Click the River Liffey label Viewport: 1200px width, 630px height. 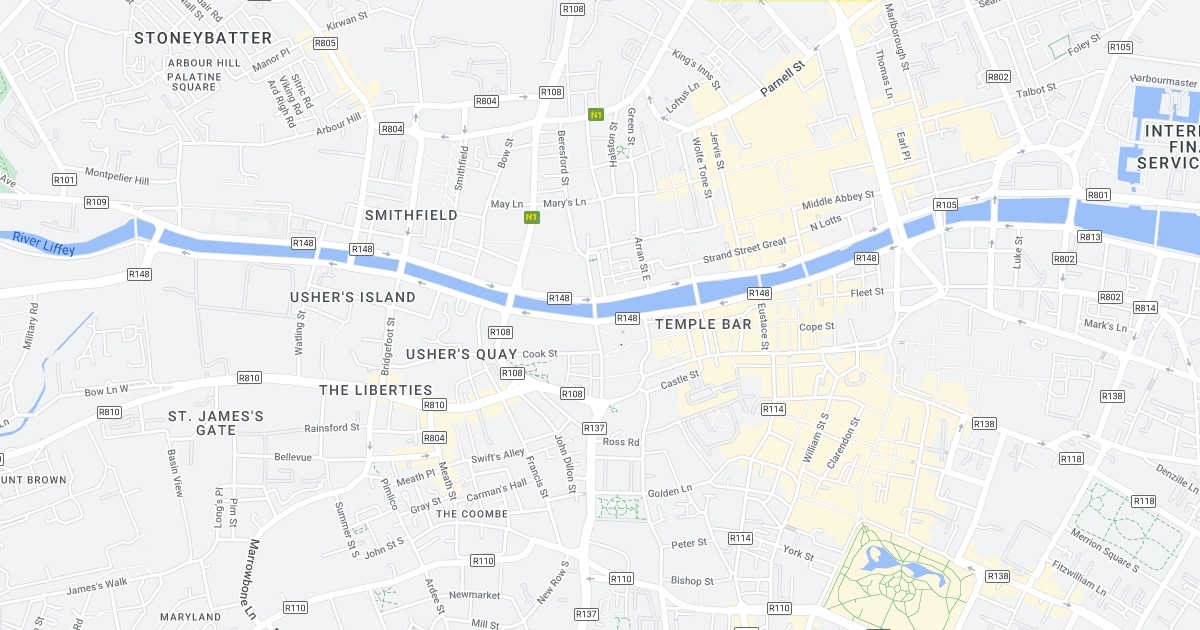[x=44, y=243]
